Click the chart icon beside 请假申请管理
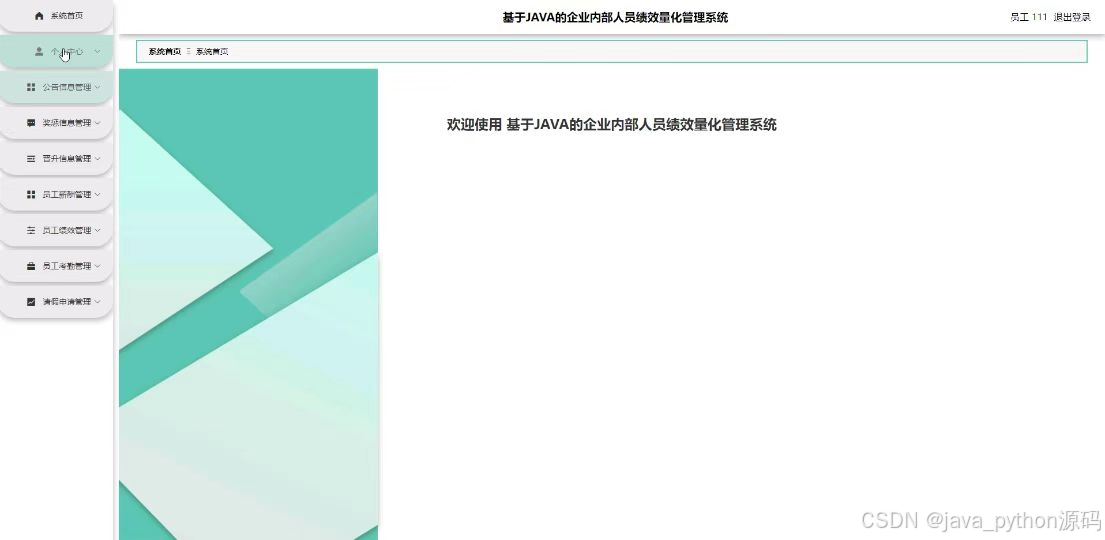The height and width of the screenshot is (540, 1105). tap(31, 302)
